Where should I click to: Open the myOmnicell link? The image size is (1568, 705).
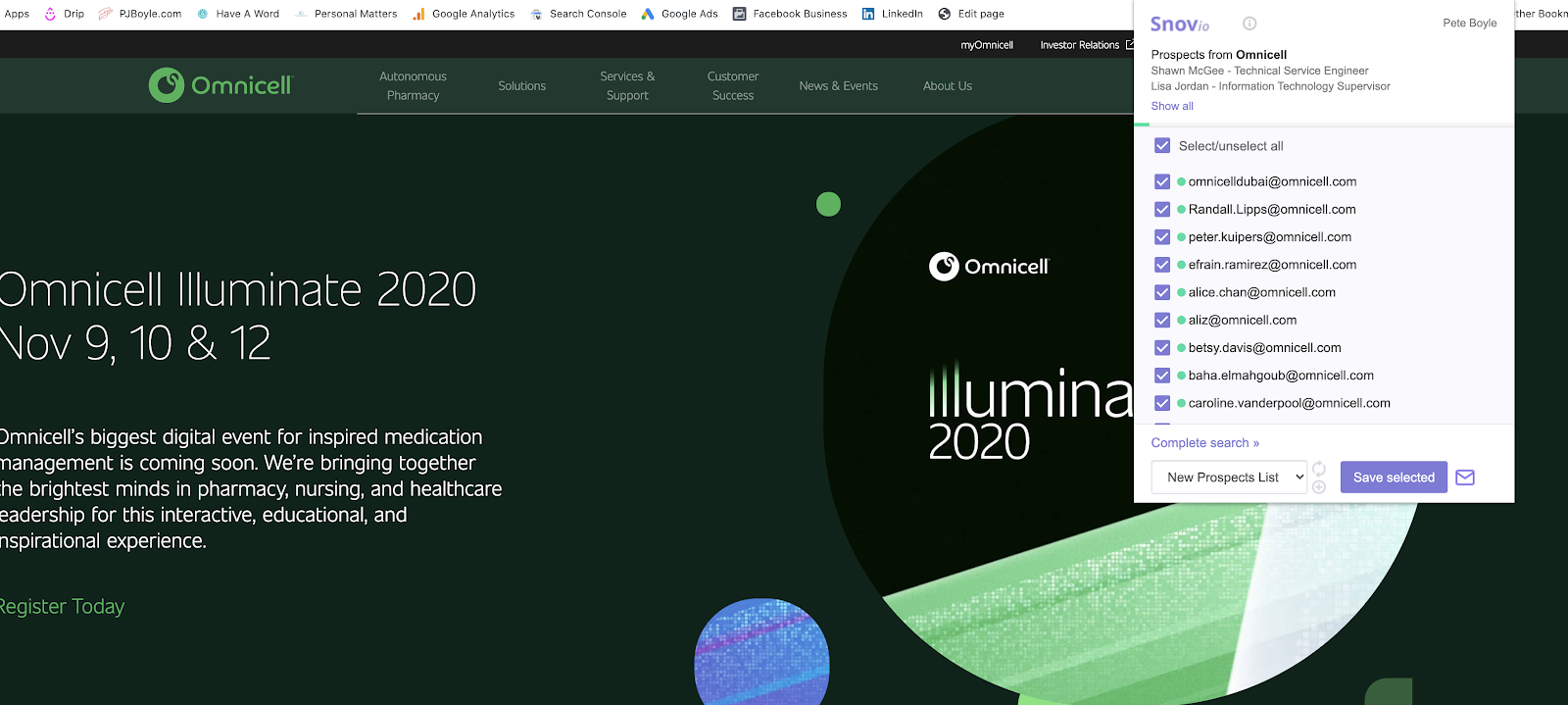click(987, 45)
